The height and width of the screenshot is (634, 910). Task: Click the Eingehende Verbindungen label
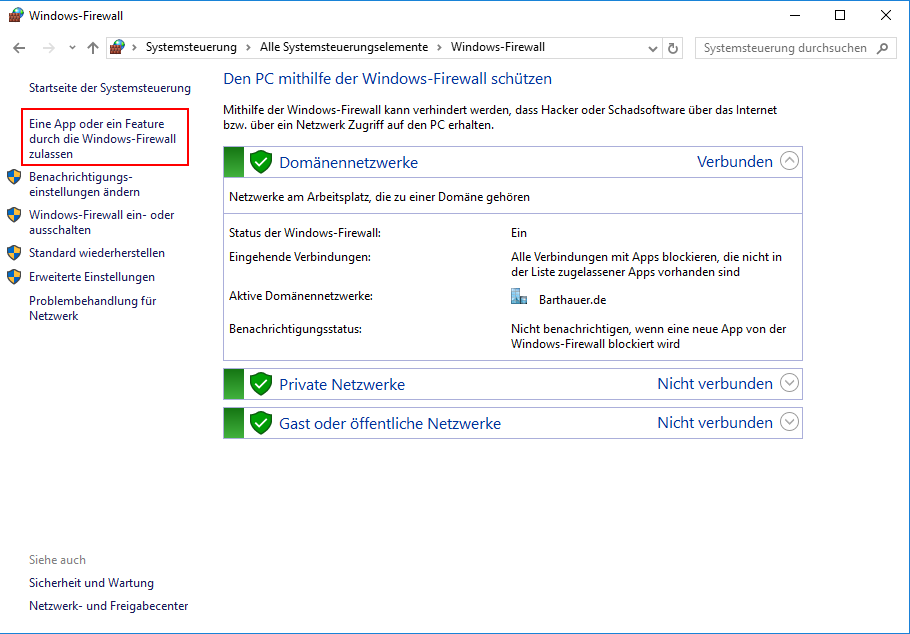pyautogui.click(x=299, y=257)
